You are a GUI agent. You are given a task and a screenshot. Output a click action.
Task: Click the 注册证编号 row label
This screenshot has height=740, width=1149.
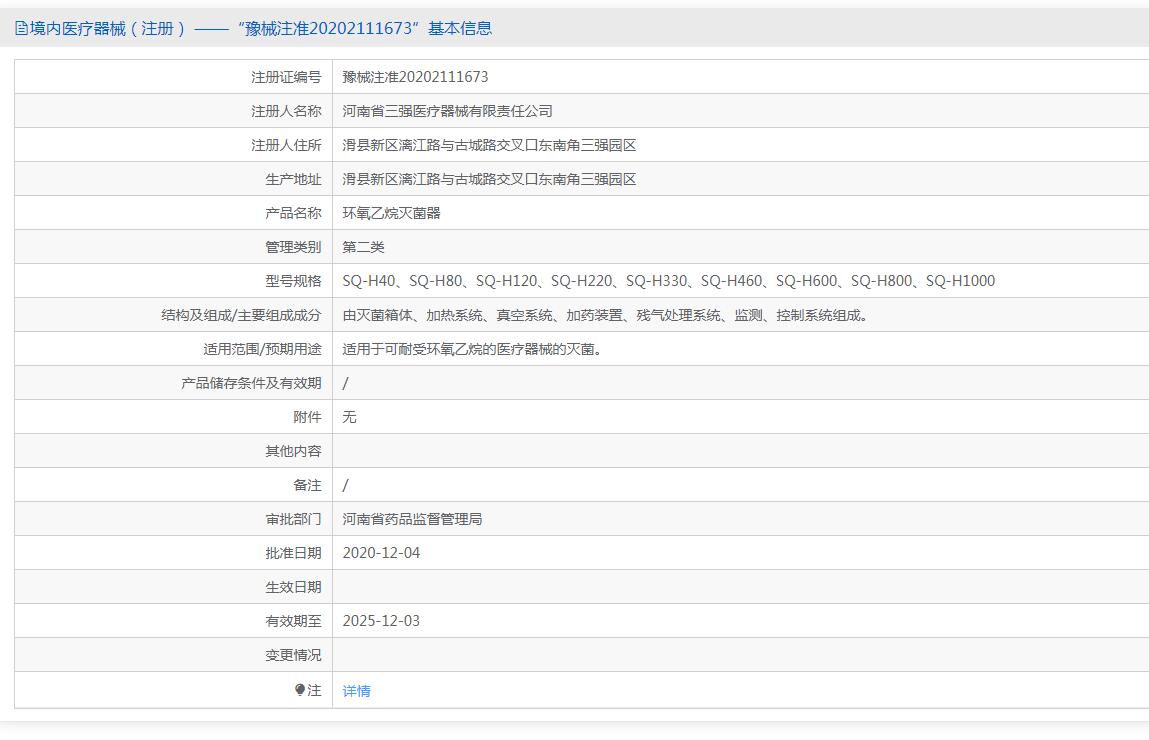286,77
